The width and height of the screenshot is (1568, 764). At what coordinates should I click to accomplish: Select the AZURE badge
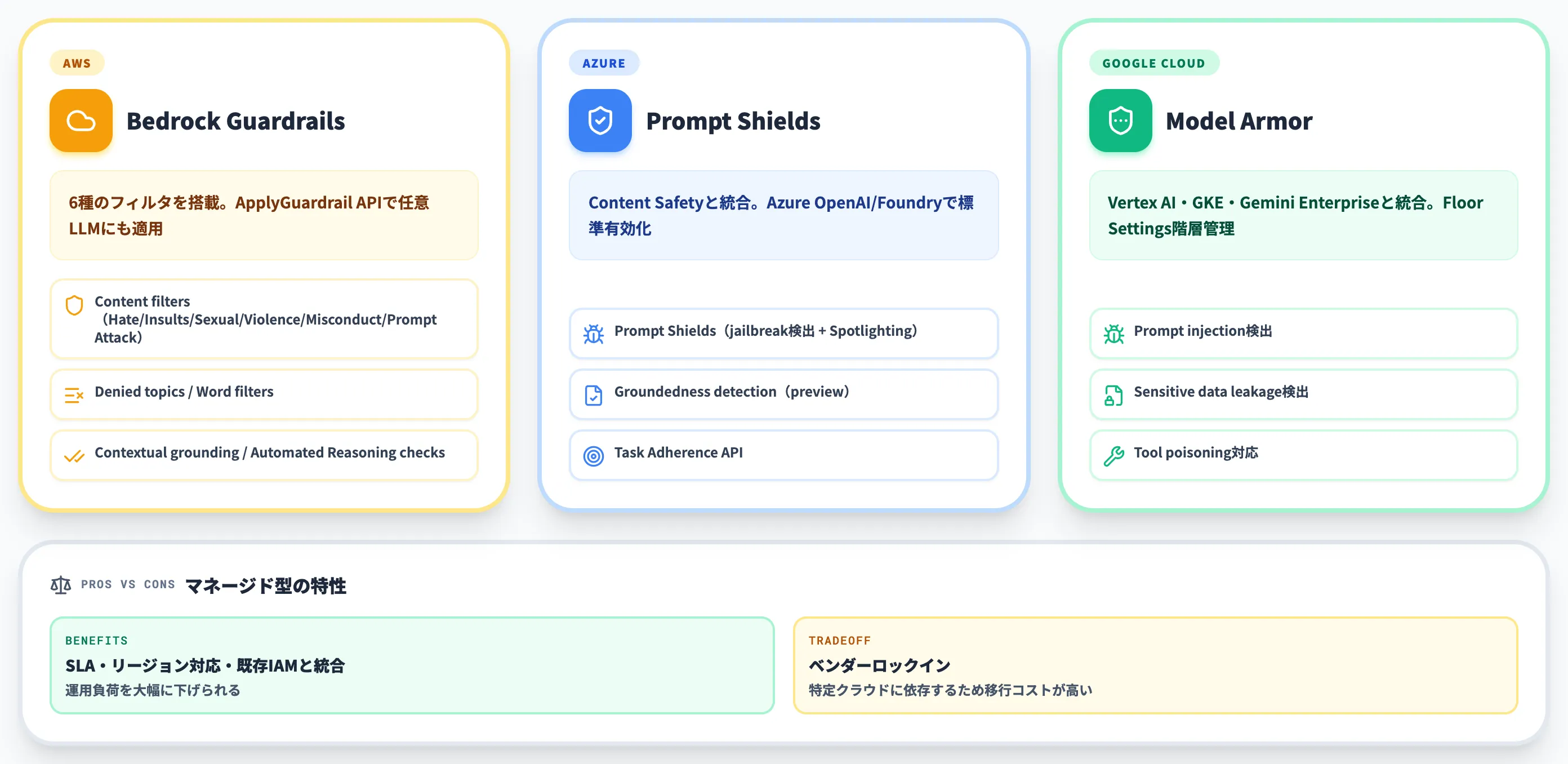[x=604, y=63]
